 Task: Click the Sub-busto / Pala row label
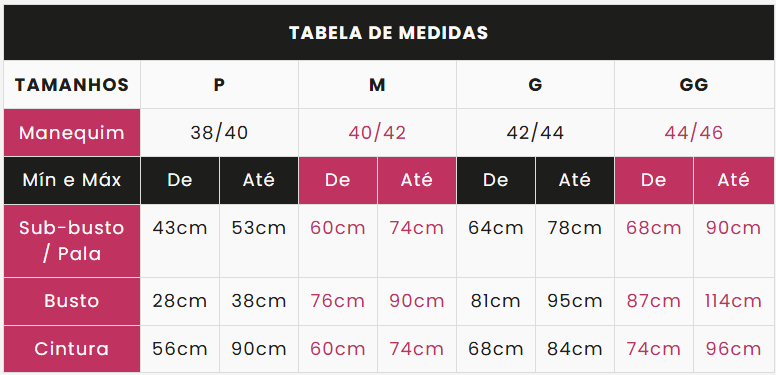pyautogui.click(x=72, y=240)
